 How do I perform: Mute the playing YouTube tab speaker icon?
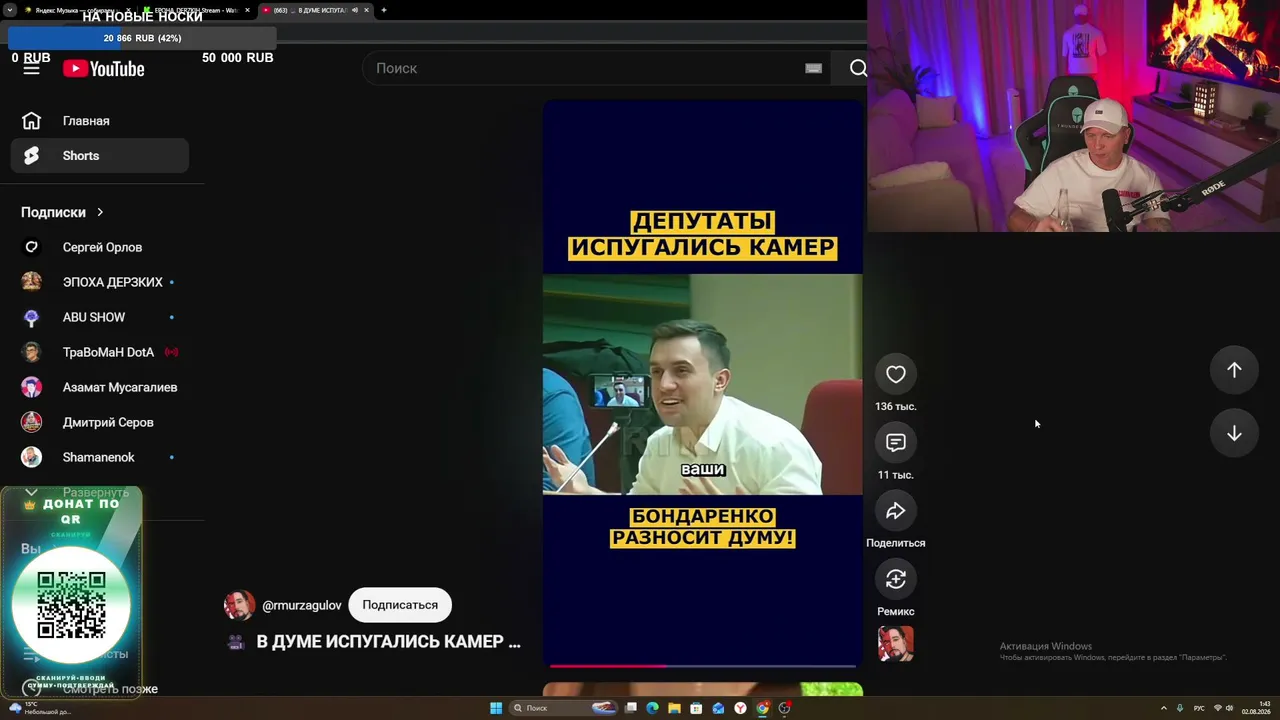[354, 10]
